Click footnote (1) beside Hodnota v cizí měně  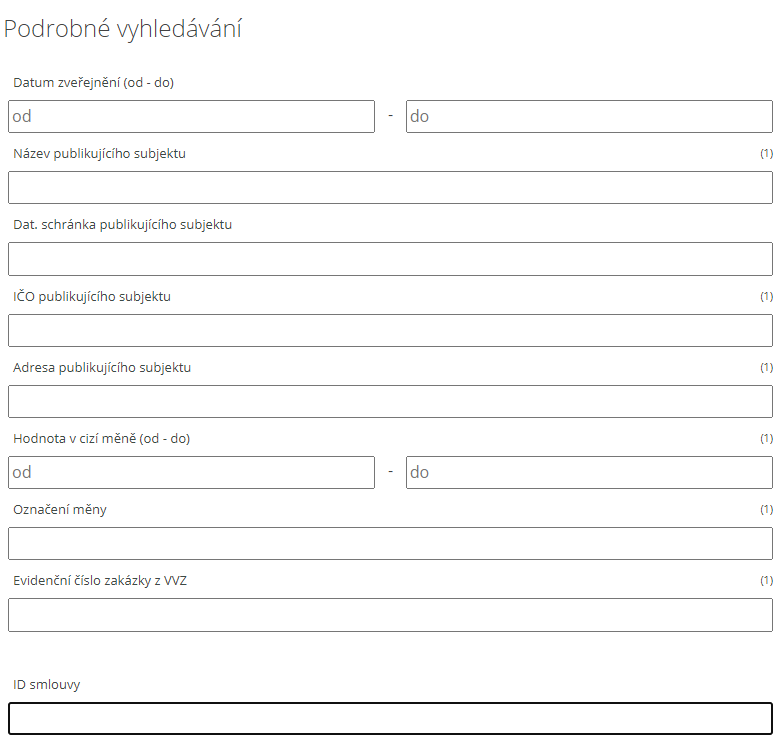pos(766,439)
